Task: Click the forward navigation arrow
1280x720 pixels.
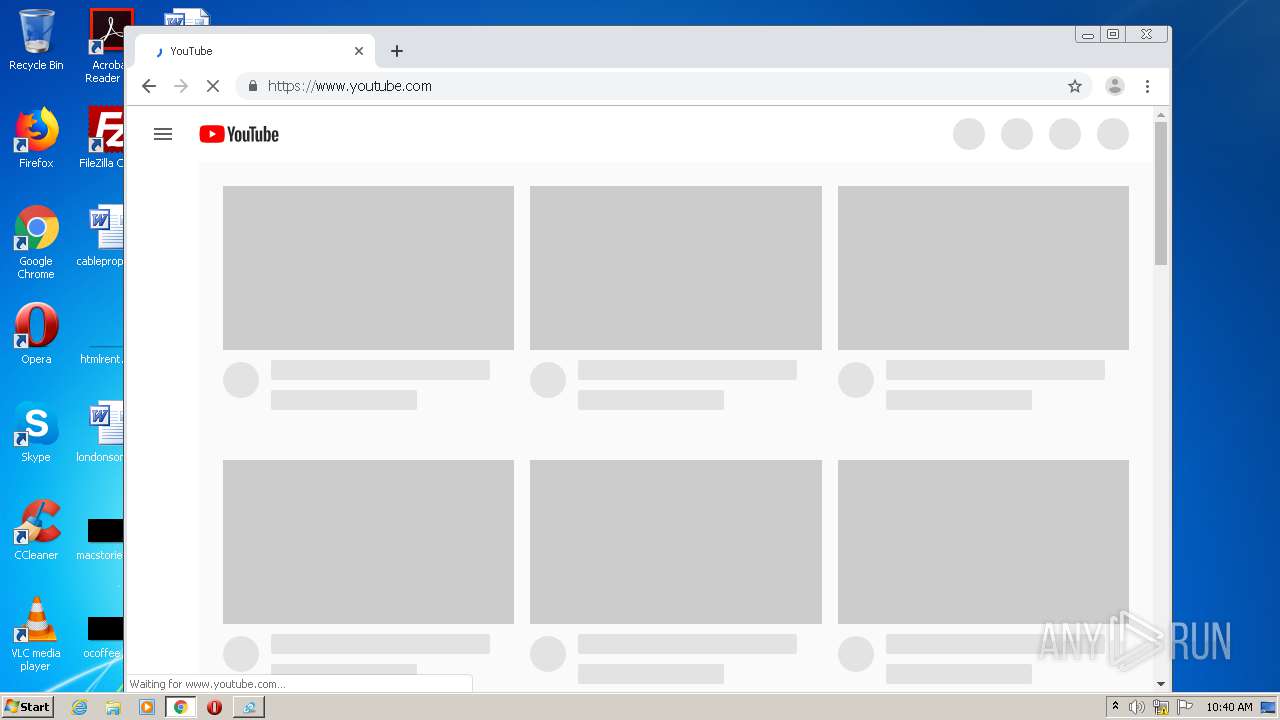Action: coord(181,86)
